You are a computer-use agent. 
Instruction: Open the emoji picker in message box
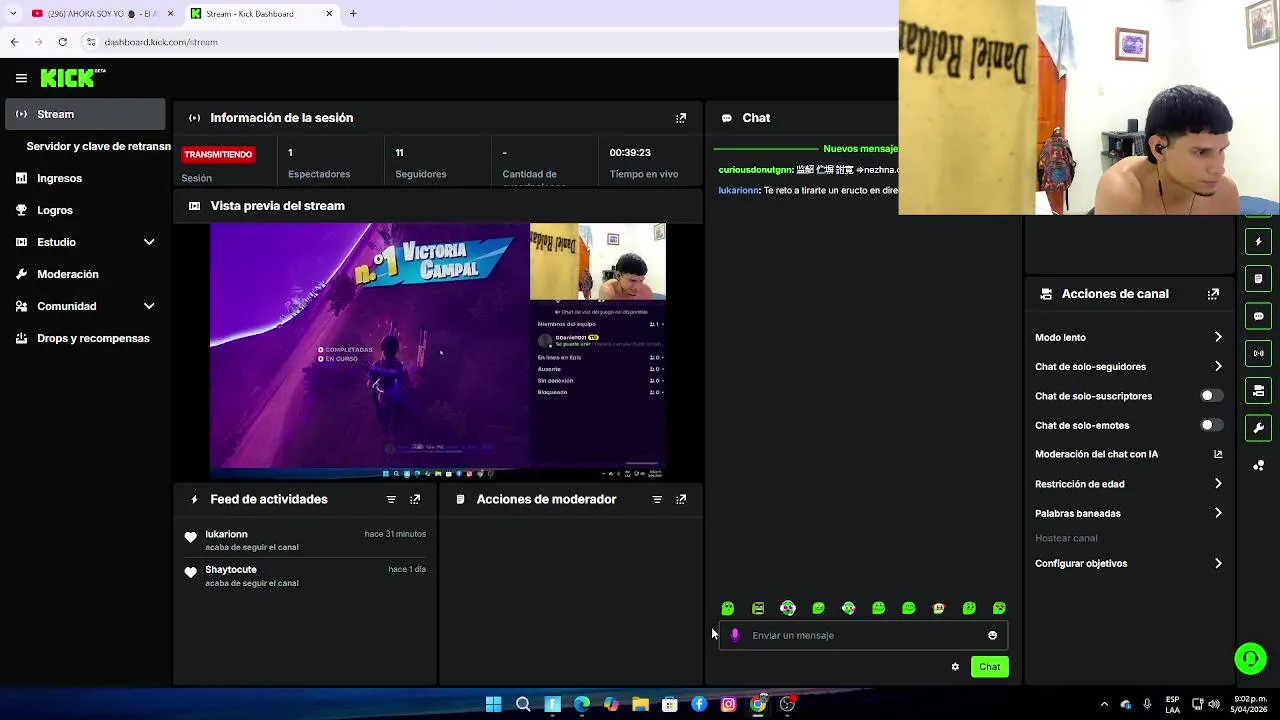pyautogui.click(x=992, y=635)
